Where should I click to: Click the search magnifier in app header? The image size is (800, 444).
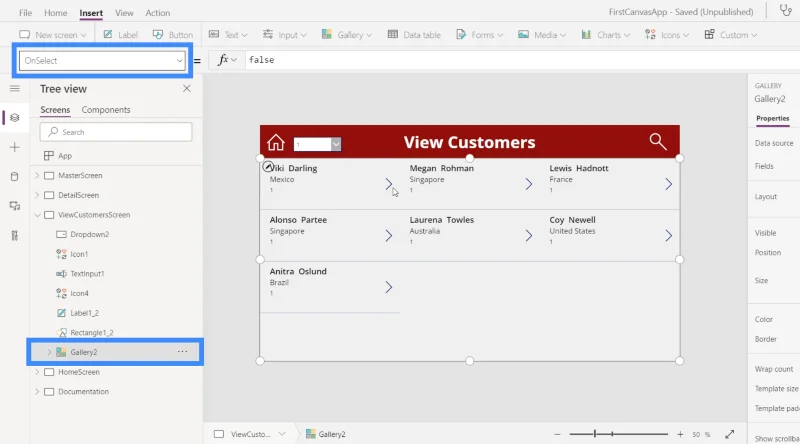pos(658,141)
